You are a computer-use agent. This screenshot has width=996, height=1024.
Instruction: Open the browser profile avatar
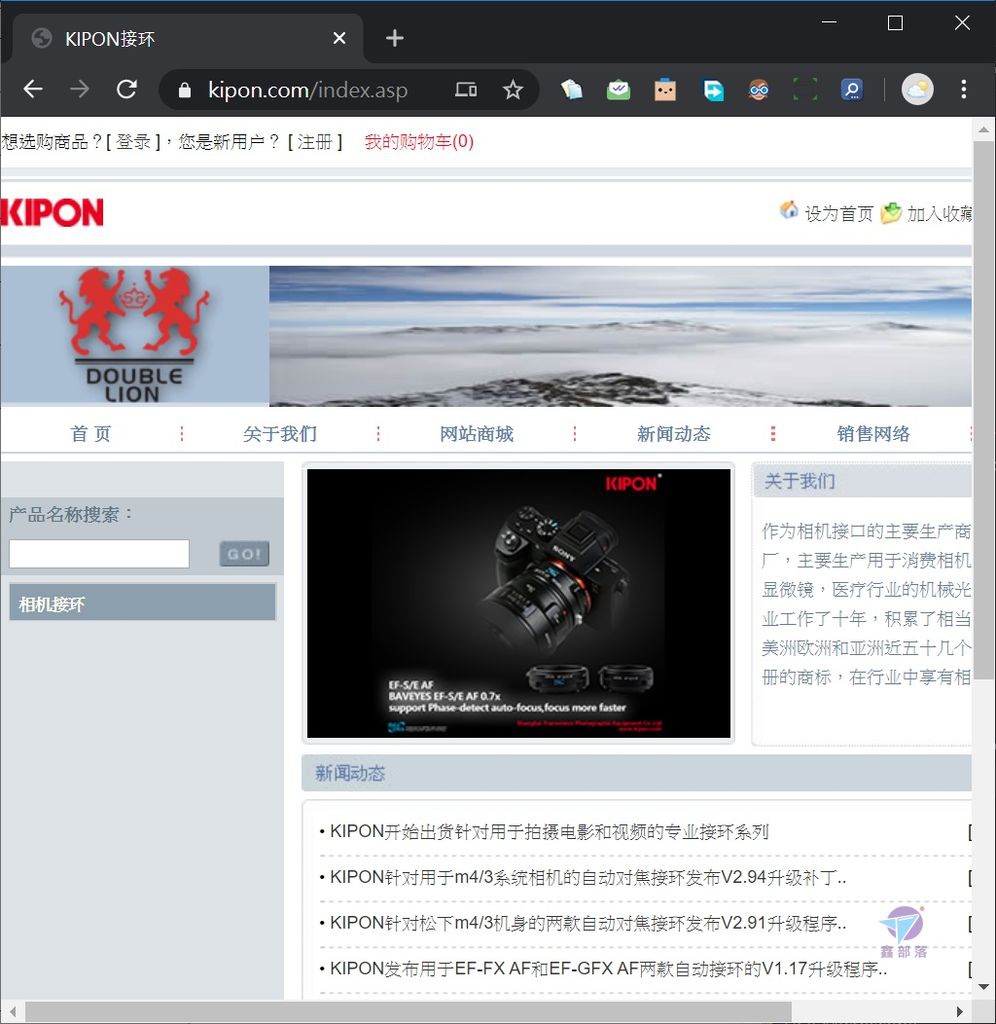coord(917,89)
